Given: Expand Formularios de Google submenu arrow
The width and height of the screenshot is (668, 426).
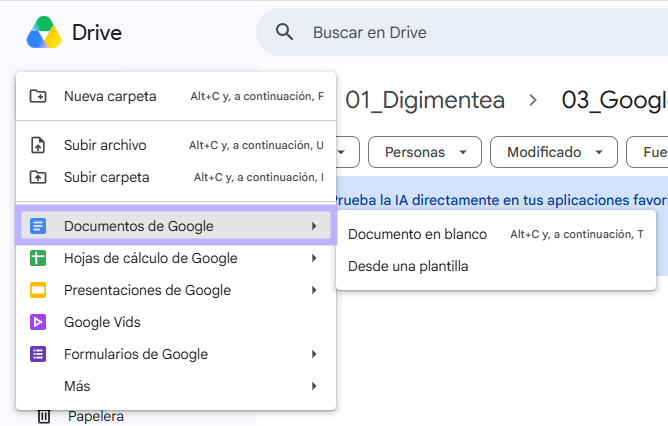Looking at the screenshot, I should coord(314,354).
